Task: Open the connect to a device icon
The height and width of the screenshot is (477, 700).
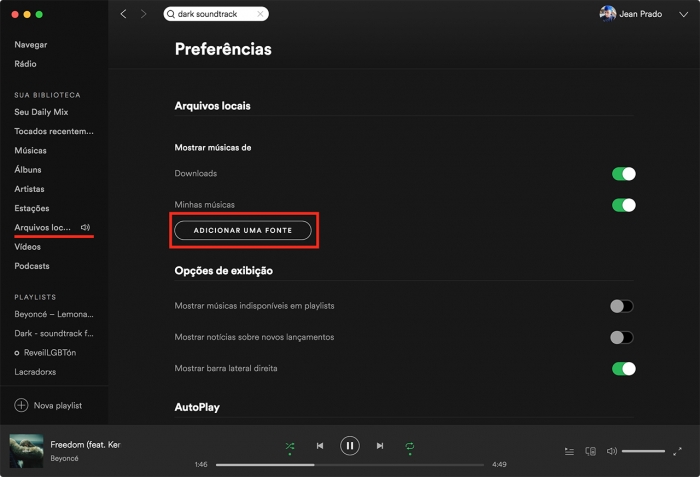Action: click(591, 452)
